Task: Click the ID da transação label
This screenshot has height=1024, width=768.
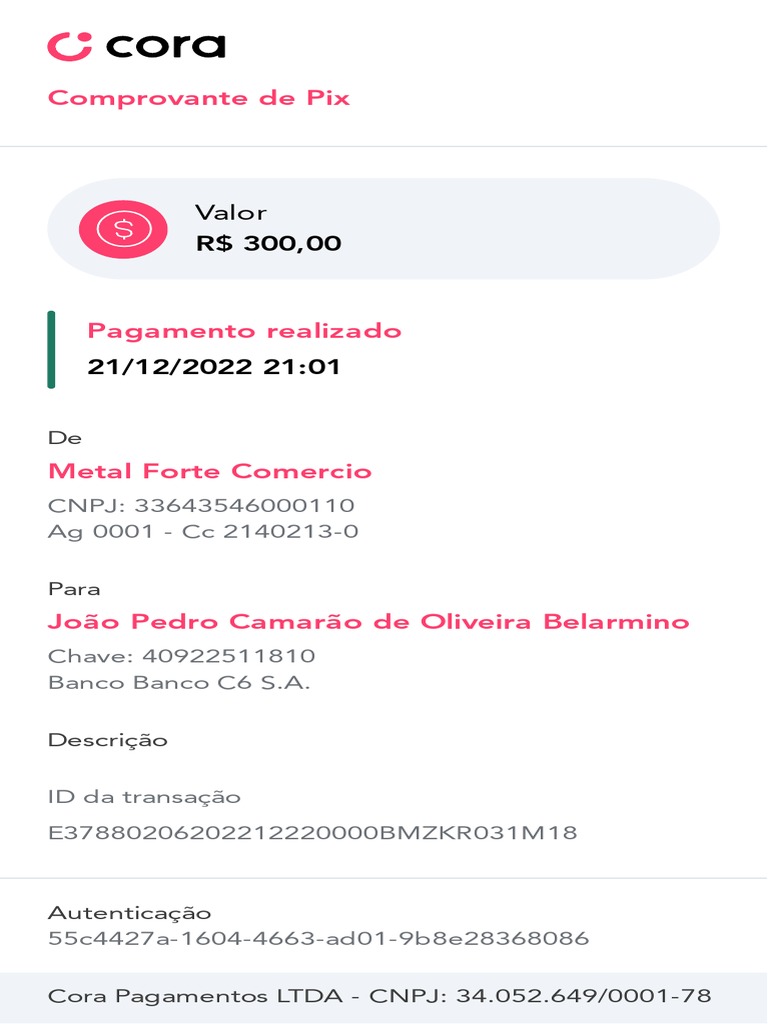Action: (x=144, y=797)
